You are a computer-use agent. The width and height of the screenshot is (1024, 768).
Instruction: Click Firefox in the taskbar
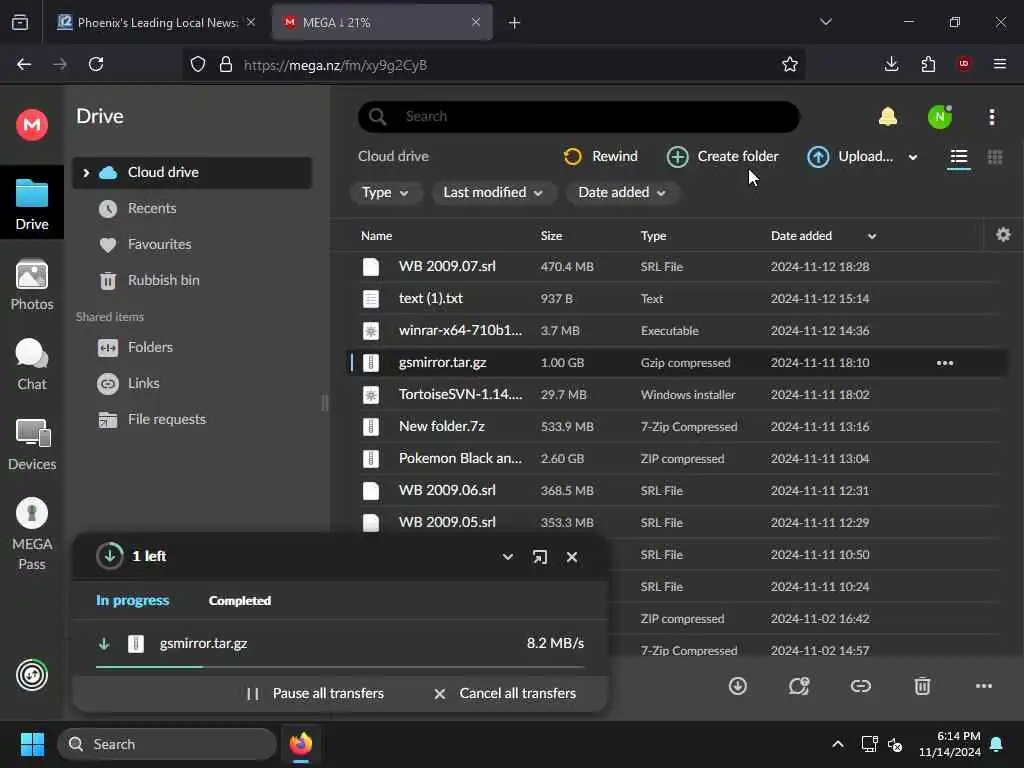[300, 744]
